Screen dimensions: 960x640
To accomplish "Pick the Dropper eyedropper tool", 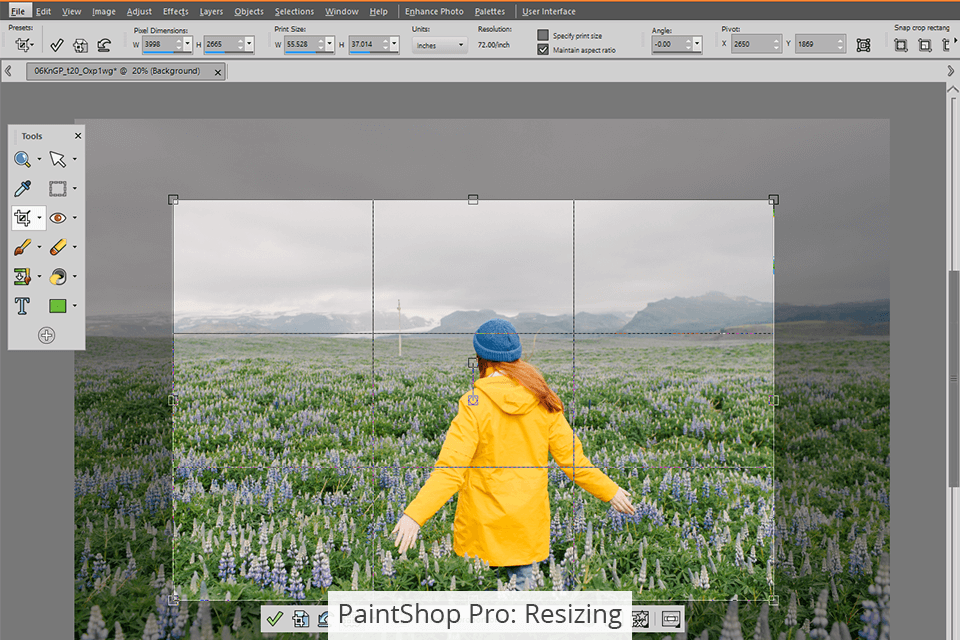I will [22, 189].
